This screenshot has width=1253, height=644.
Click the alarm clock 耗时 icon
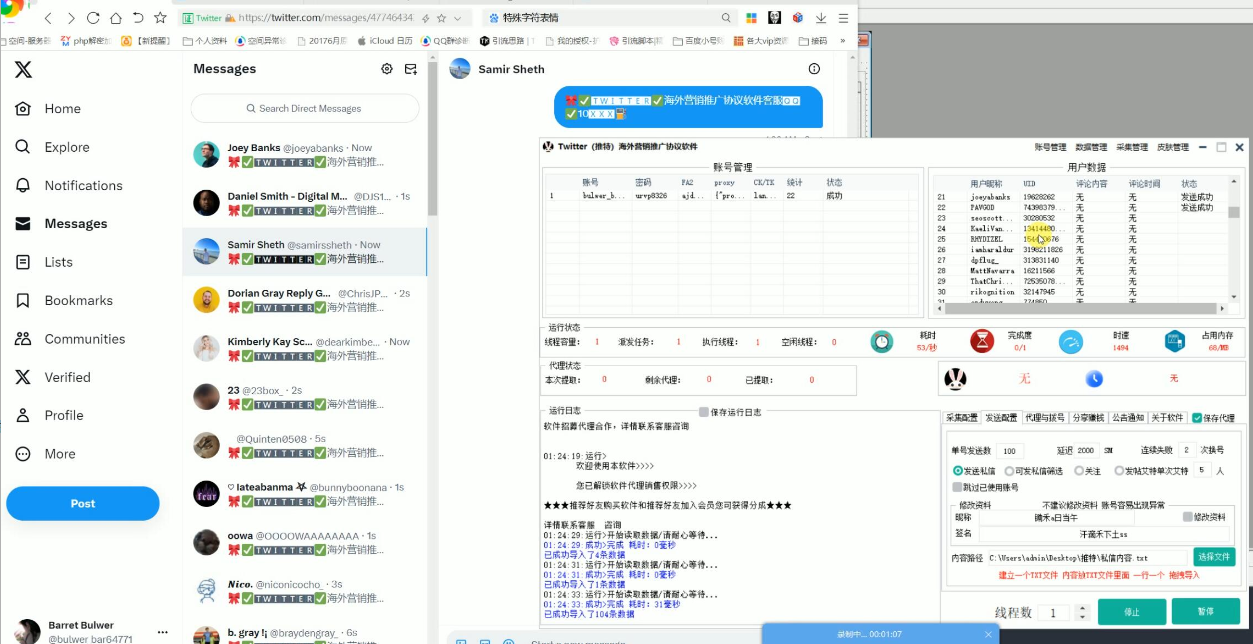click(881, 341)
